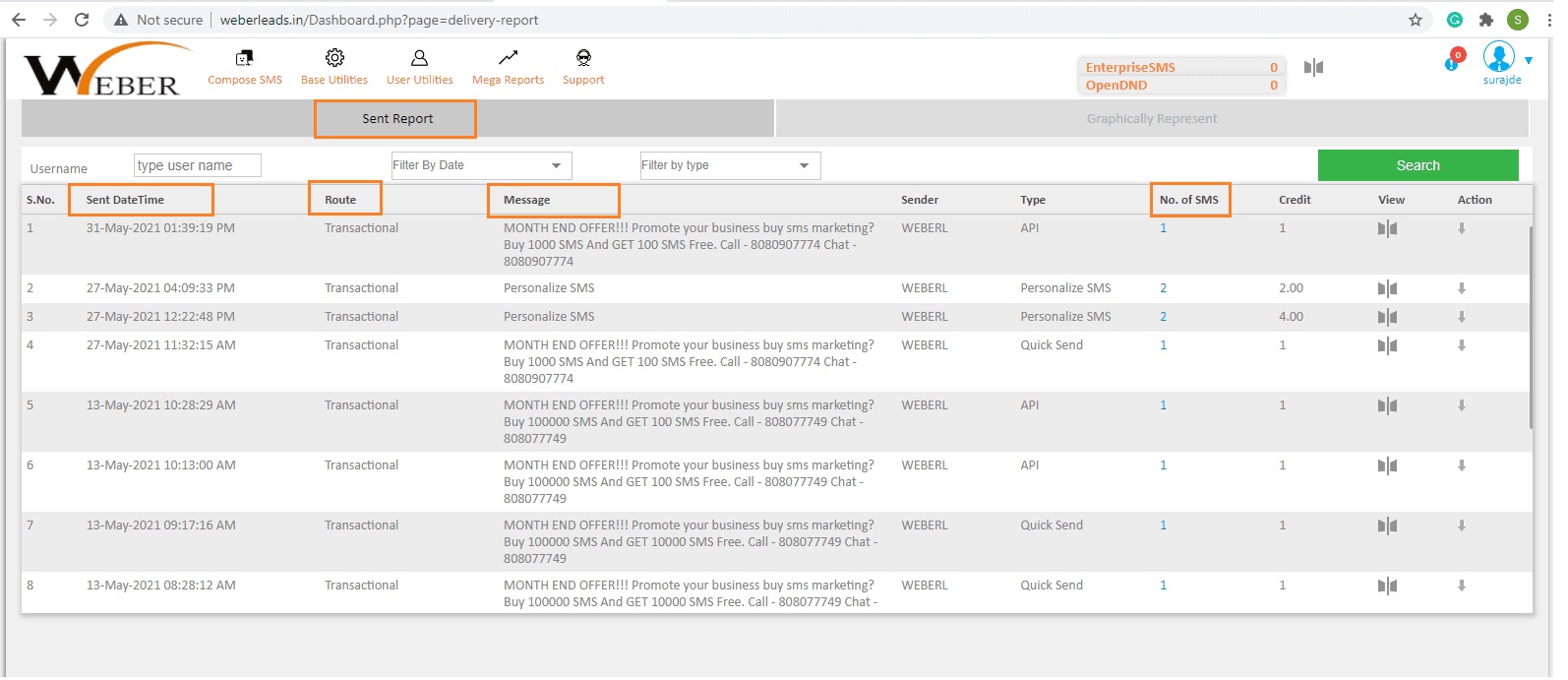Download report for row 2 via action arrow
The image size is (1568, 680).
1462,289
